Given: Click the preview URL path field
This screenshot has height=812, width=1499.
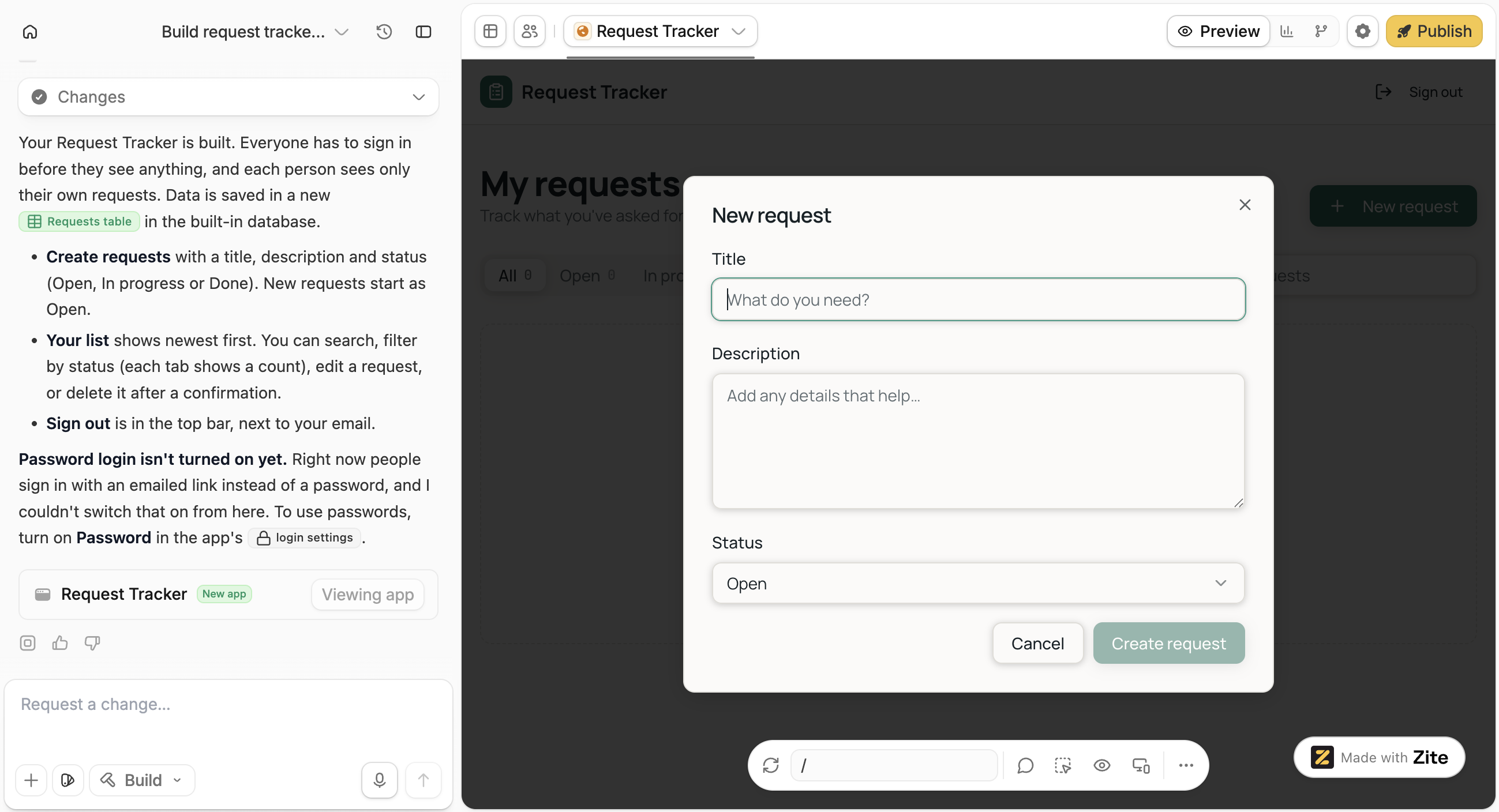Looking at the screenshot, I should (x=894, y=765).
